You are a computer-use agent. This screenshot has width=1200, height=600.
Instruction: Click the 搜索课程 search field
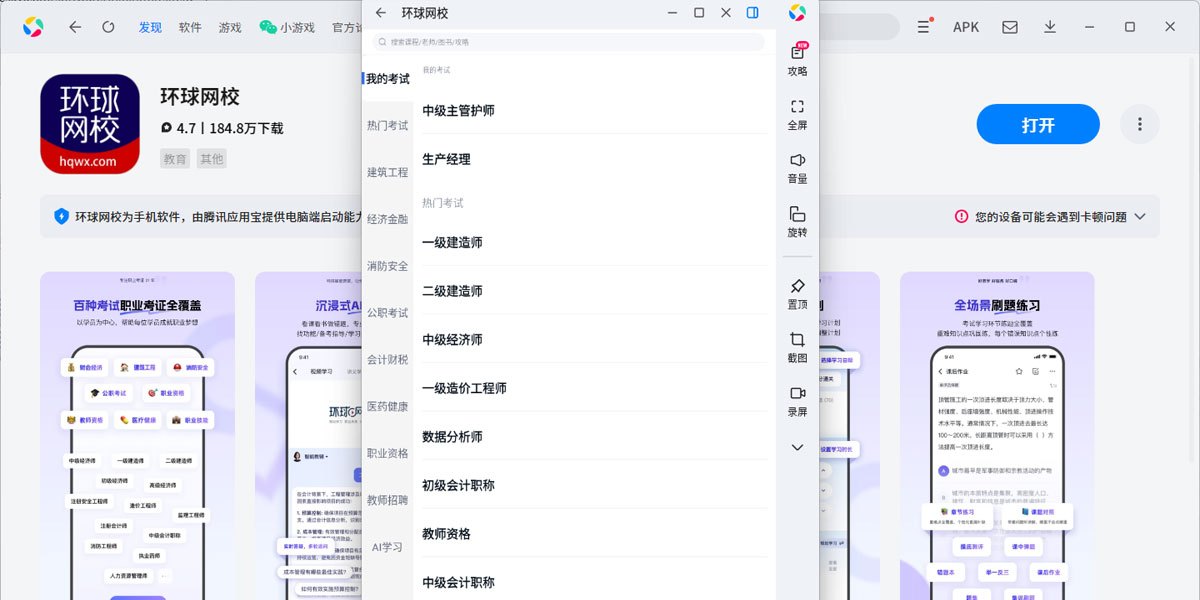(x=568, y=42)
